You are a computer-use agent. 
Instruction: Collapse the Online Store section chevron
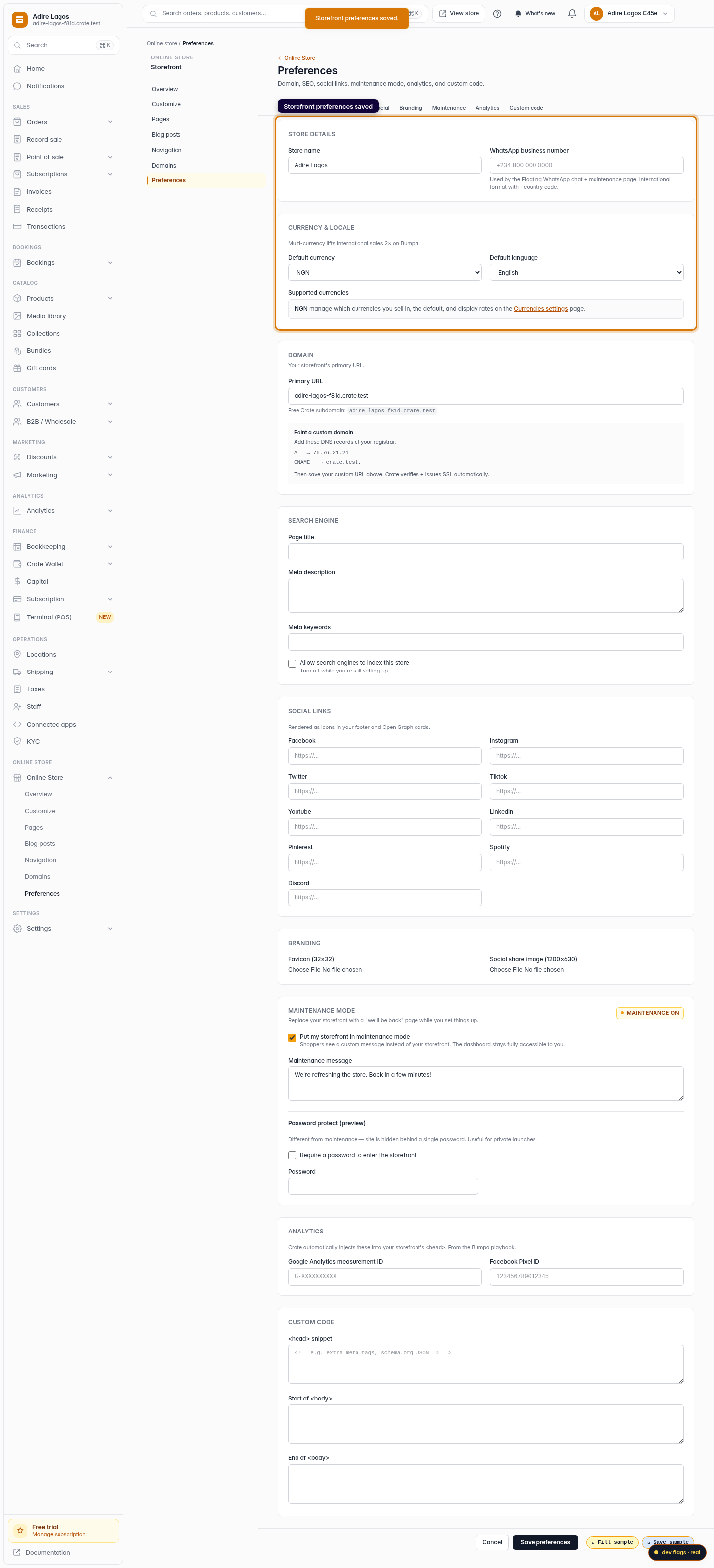[x=110, y=777]
